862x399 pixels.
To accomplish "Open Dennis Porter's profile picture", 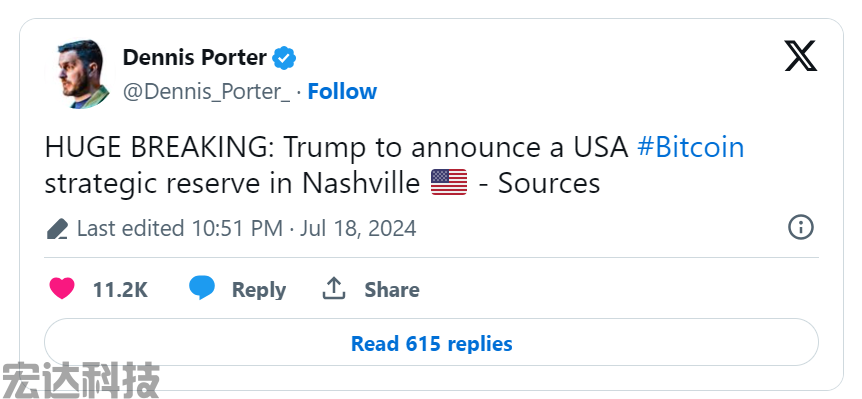I will point(80,74).
